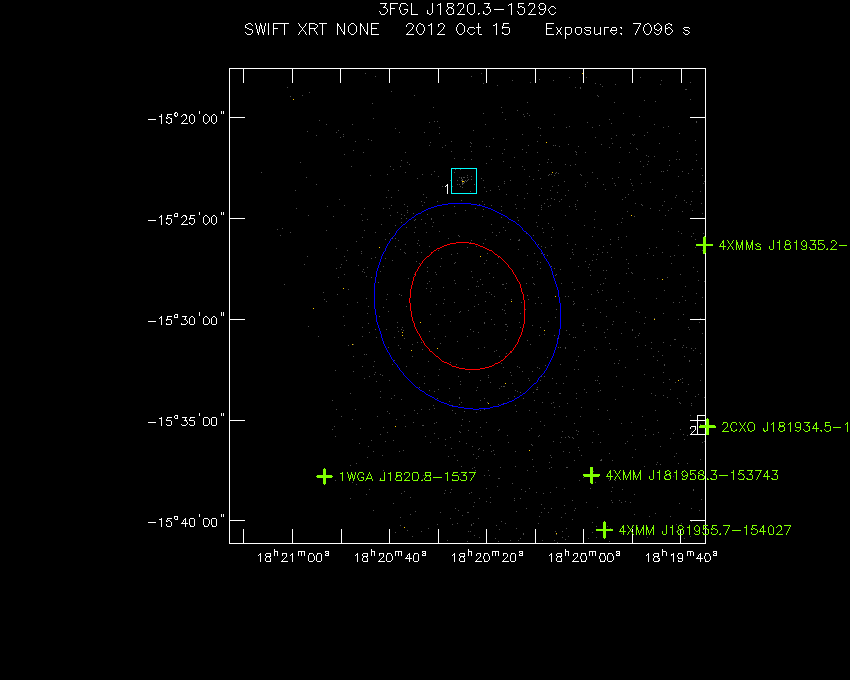Click the green cross marker for 4XMM J181955.7-154027
The height and width of the screenshot is (680, 850).
pos(604,530)
